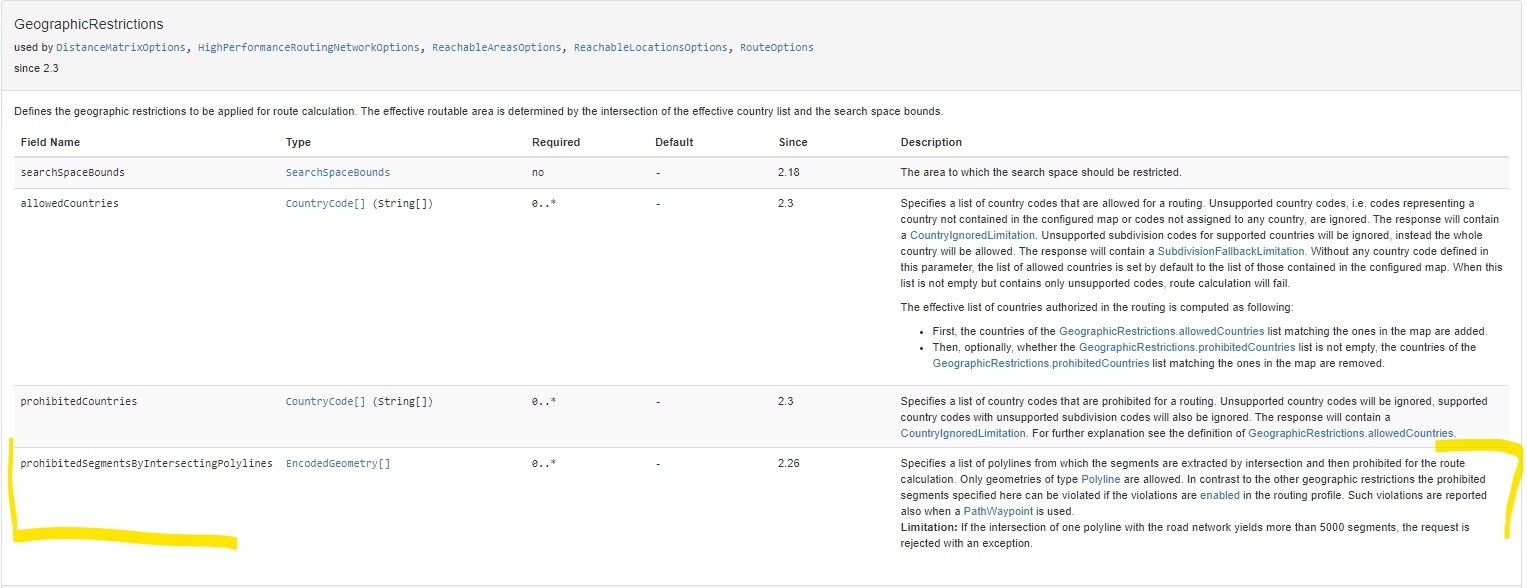Open the PathWaypoint link
1527x588 pixels.
click(999, 512)
